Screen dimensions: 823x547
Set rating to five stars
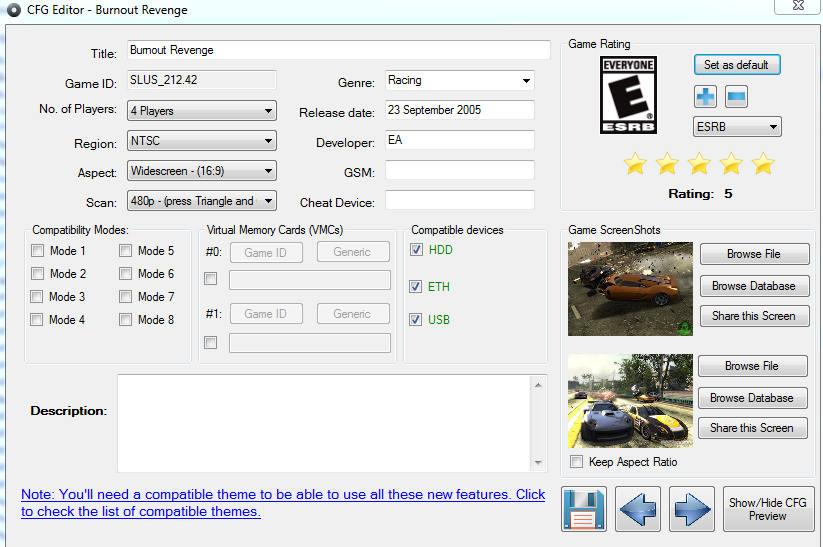[763, 163]
